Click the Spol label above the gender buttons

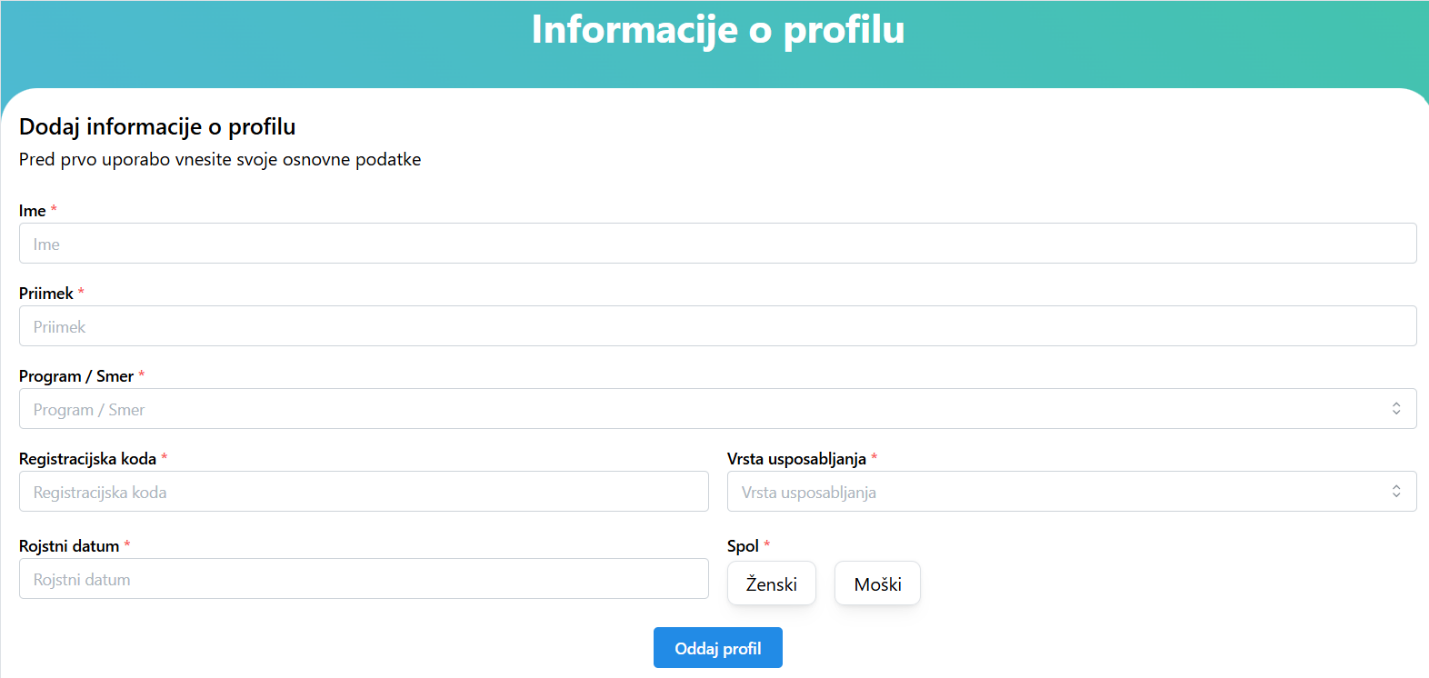click(743, 546)
